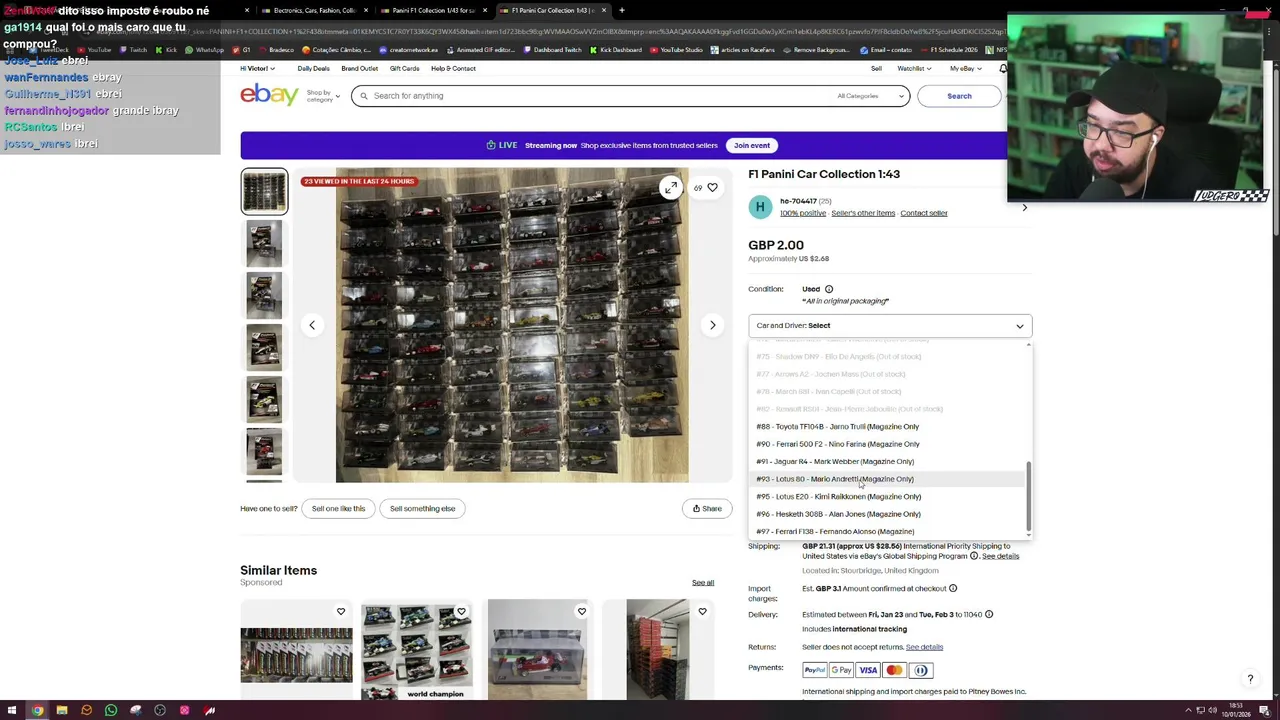Screen dimensions: 1280x720
Task: Open Seller's other items link
Action: 863,213
